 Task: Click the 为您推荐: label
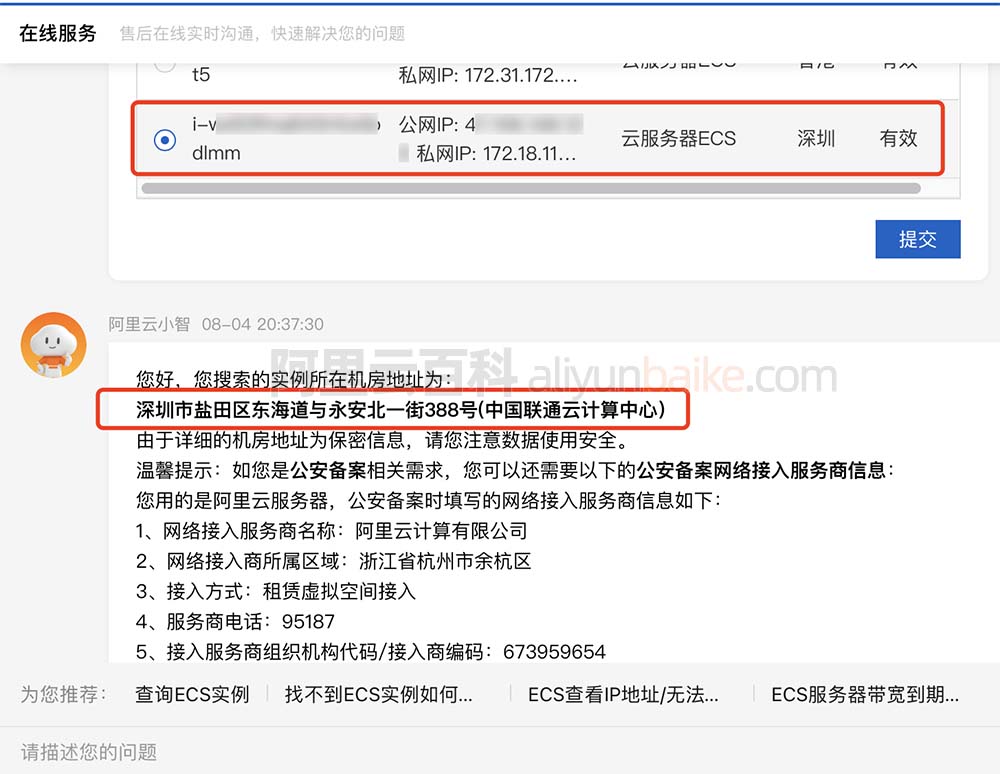point(62,694)
